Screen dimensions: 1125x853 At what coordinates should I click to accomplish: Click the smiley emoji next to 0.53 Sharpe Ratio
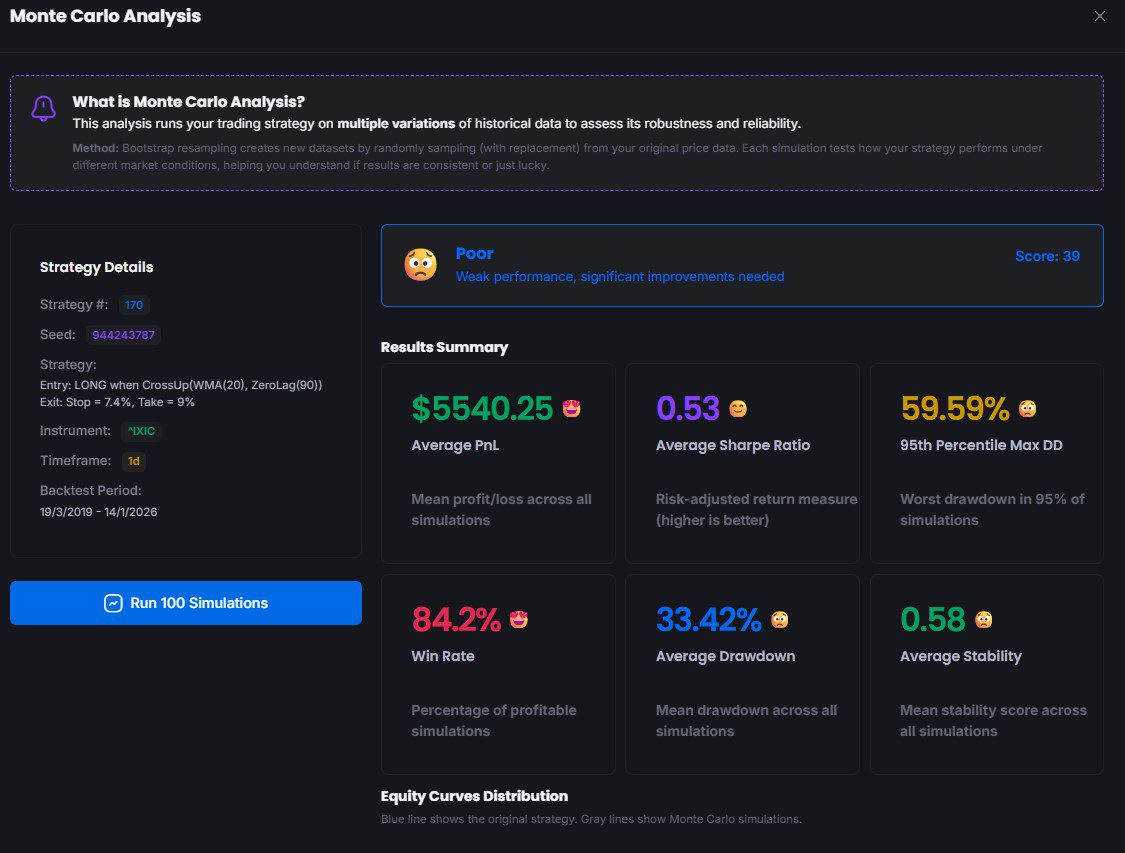pyautogui.click(x=738, y=408)
